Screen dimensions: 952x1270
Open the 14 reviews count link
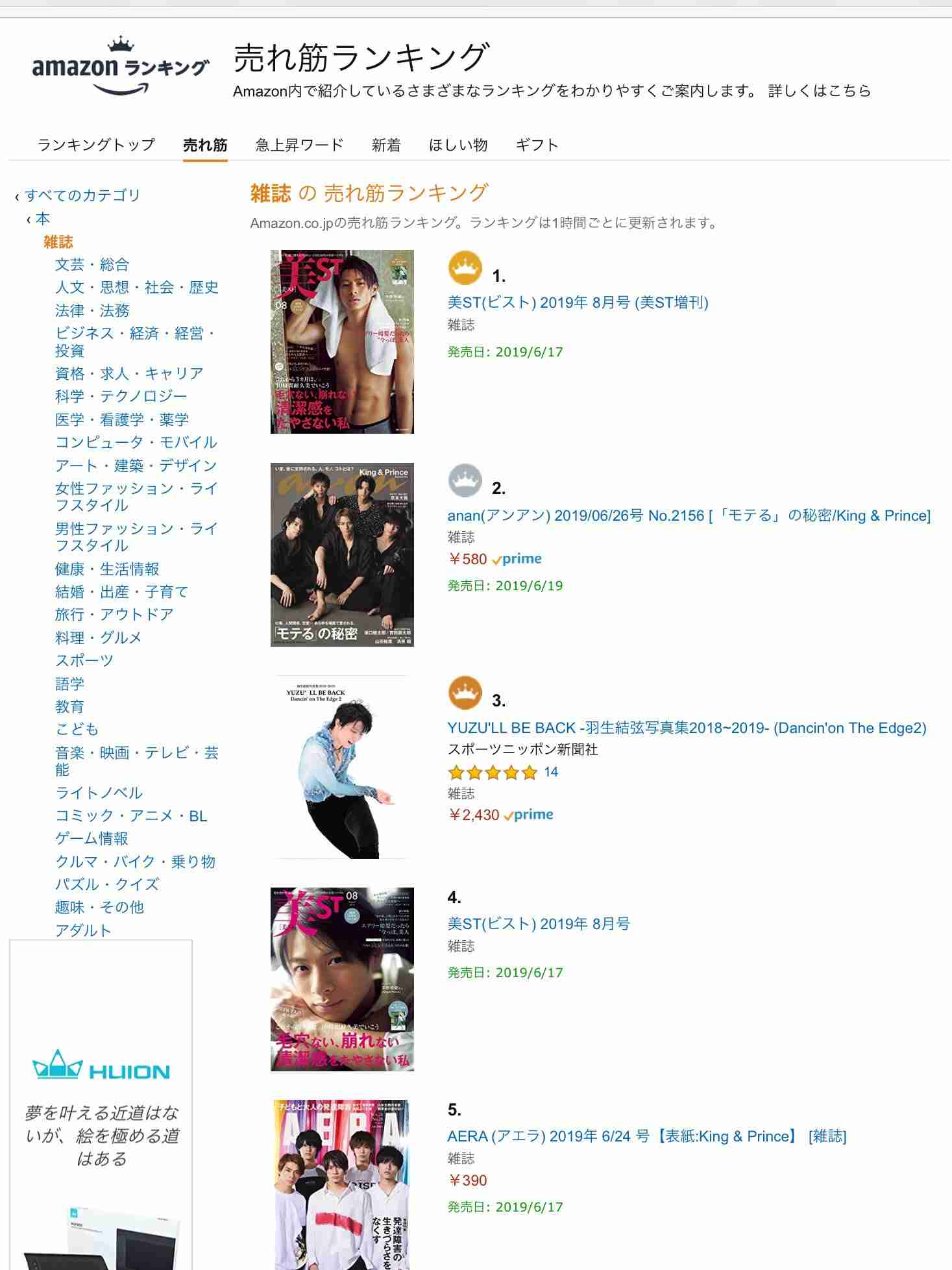(551, 772)
